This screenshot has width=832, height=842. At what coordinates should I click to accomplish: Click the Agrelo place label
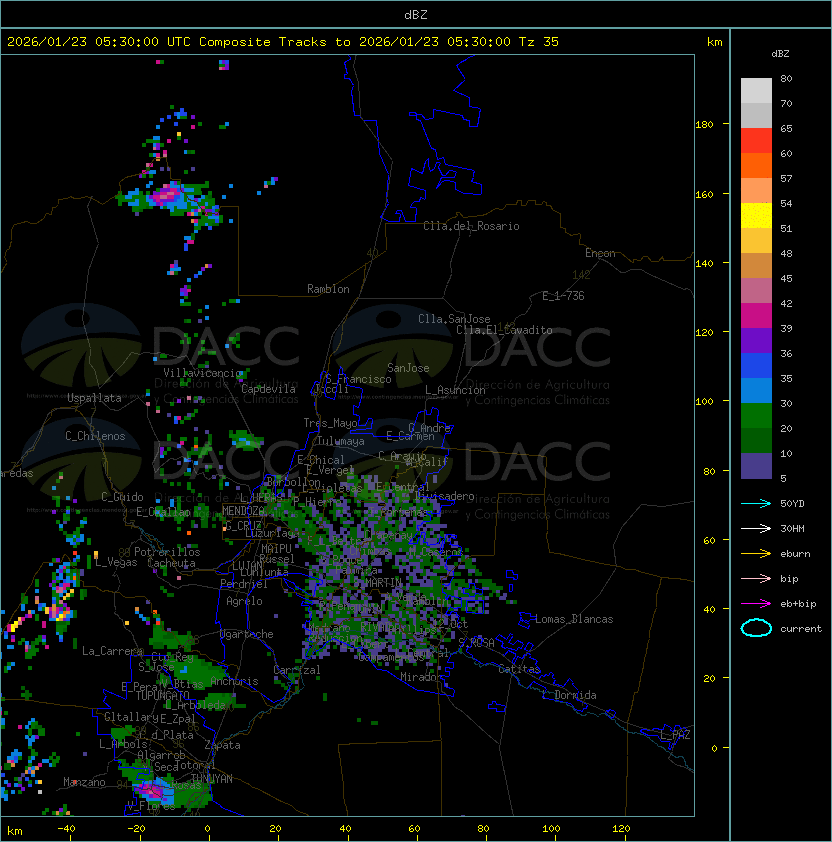(x=244, y=601)
